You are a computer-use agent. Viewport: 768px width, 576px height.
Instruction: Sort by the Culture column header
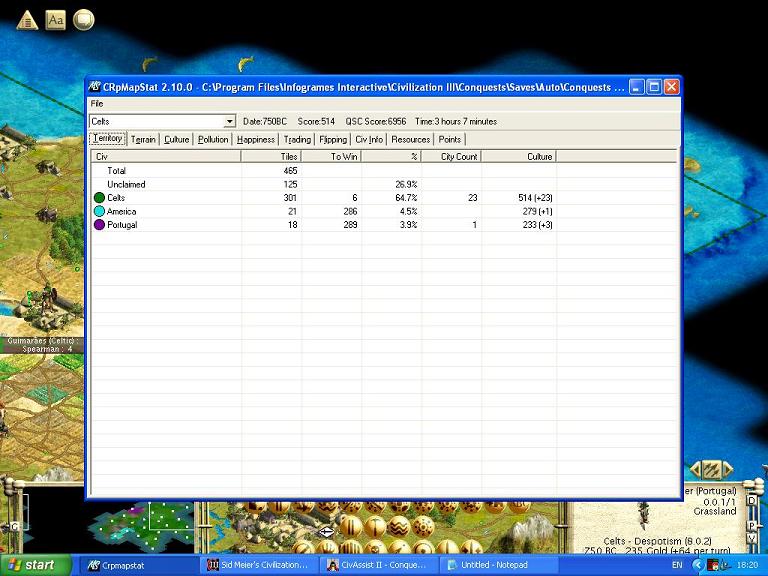(x=519, y=157)
